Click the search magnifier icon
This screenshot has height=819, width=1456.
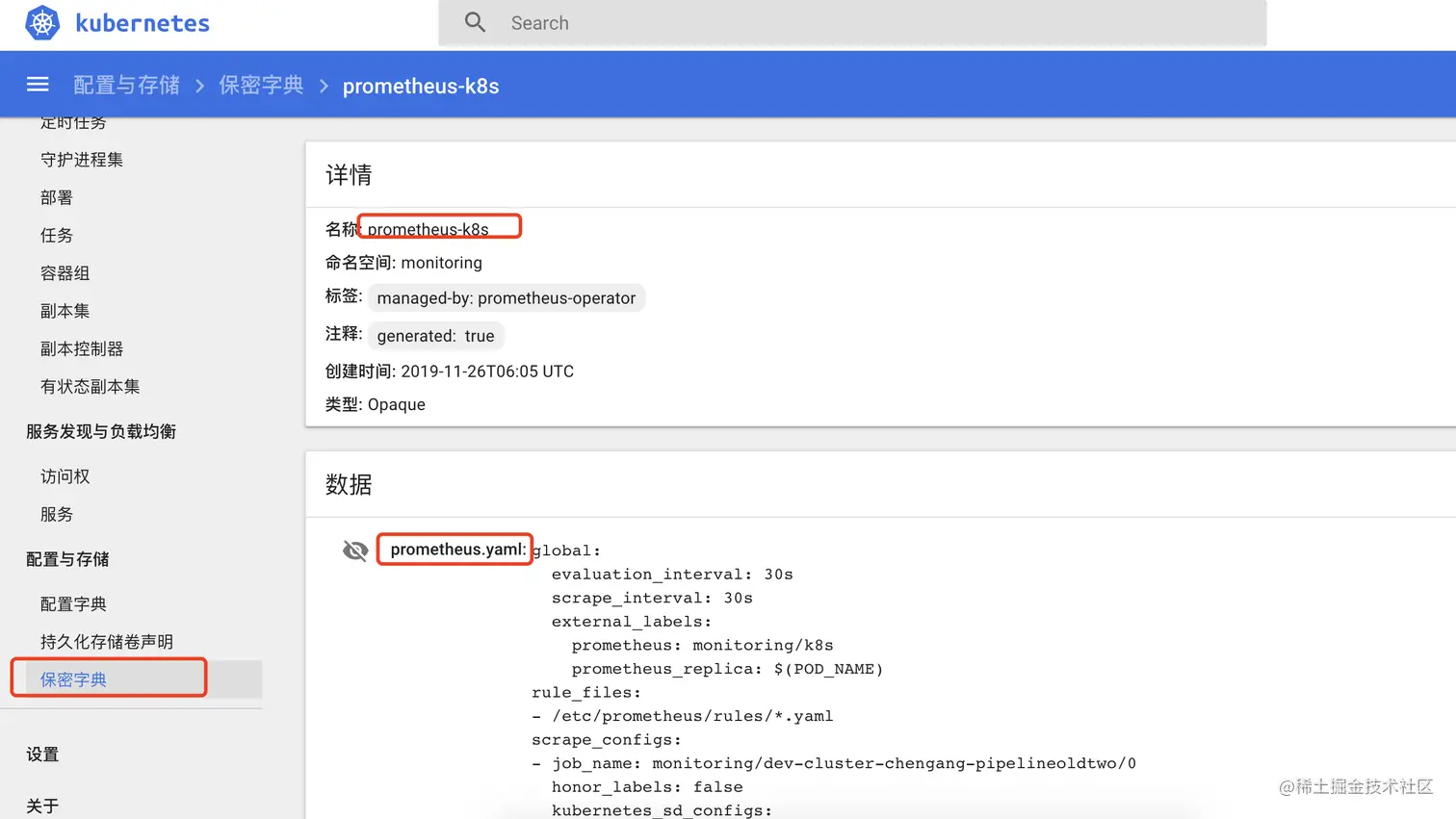[x=475, y=22]
